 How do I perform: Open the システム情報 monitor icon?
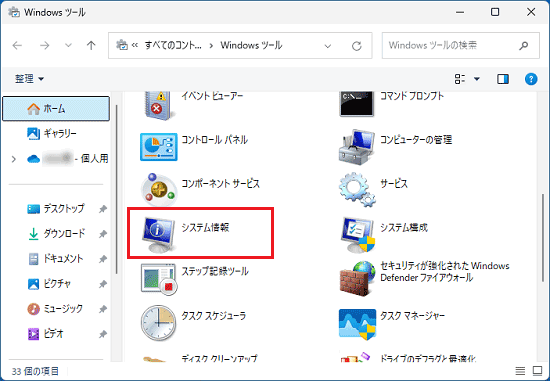click(159, 234)
